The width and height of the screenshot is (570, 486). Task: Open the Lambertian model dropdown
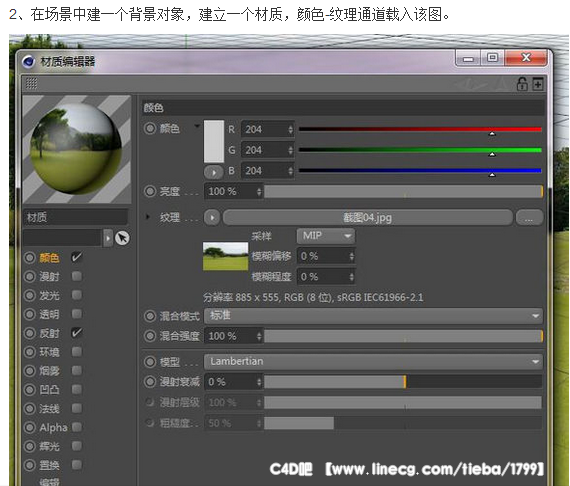pos(373,361)
